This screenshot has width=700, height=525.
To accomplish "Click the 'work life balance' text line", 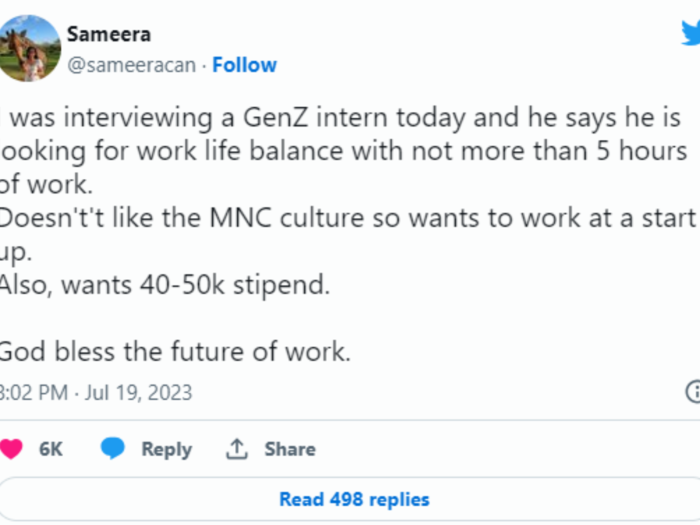I will tap(343, 152).
